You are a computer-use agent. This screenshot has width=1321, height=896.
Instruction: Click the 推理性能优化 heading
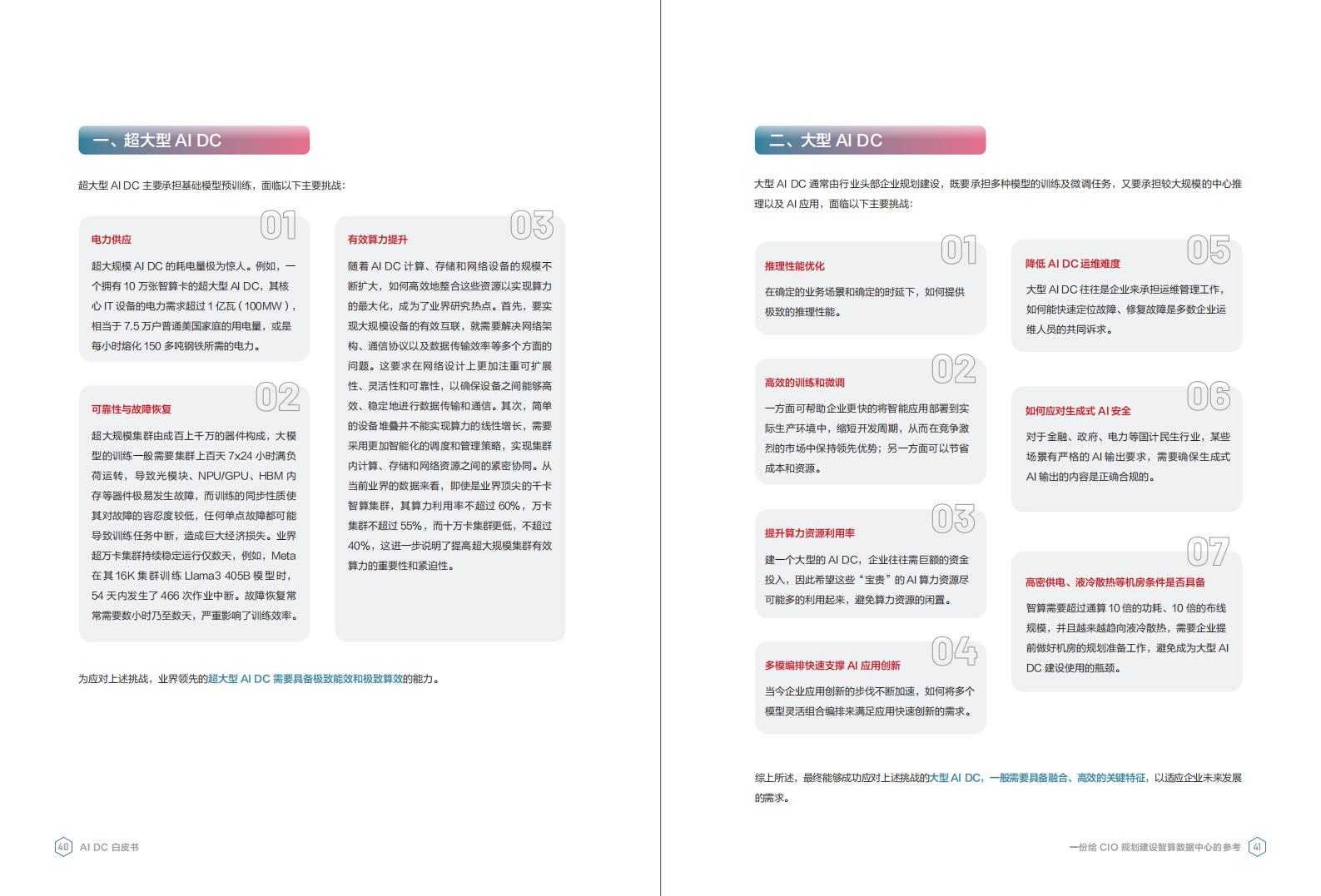pos(795,266)
